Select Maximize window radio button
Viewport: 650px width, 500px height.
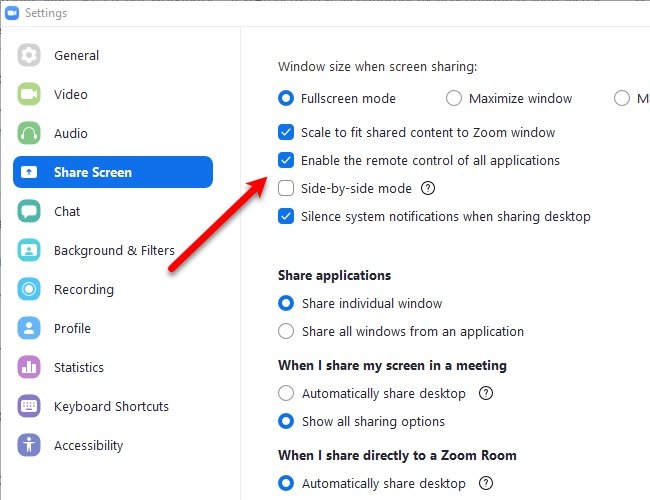pyautogui.click(x=454, y=99)
